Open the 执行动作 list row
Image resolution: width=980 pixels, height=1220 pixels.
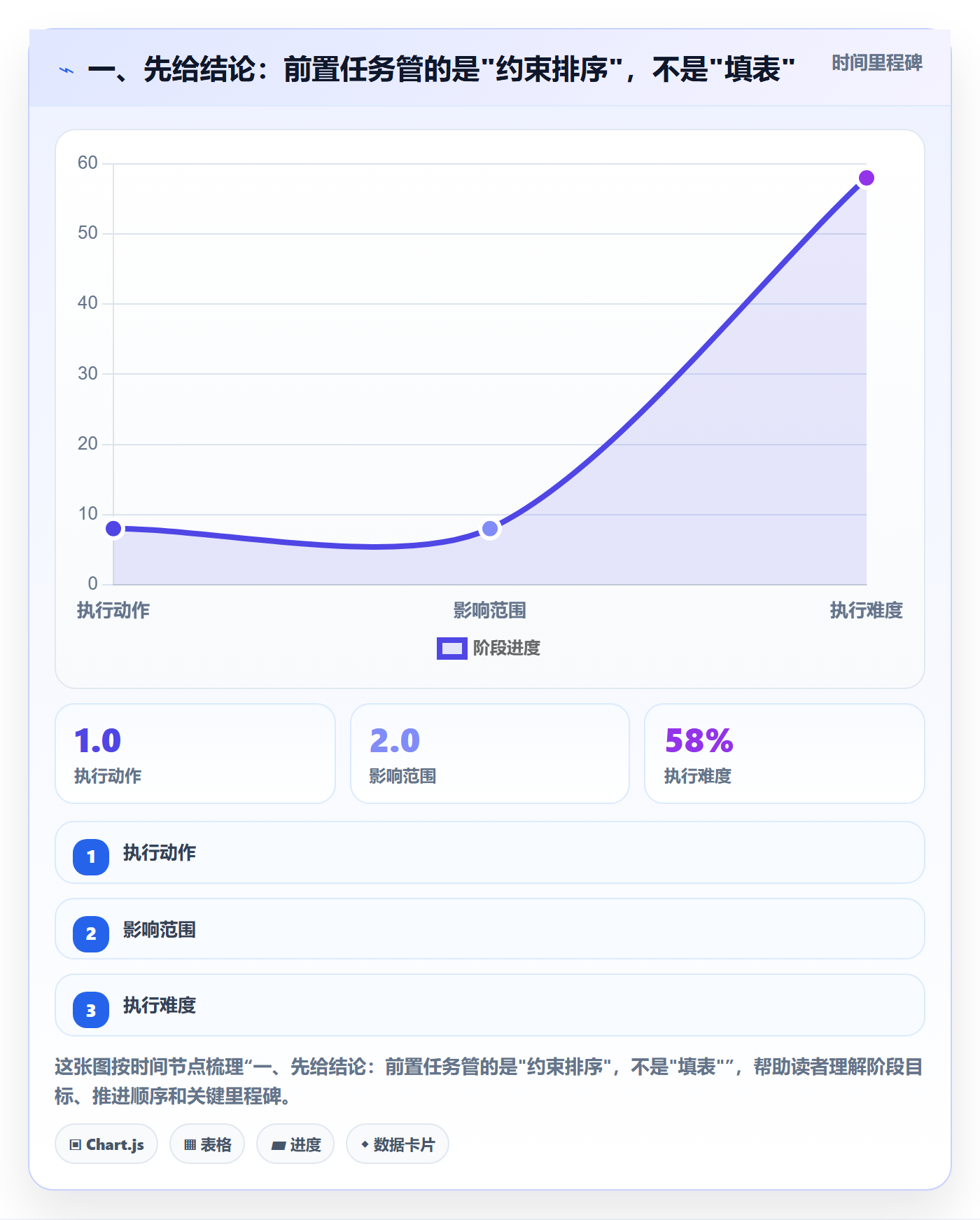(x=490, y=852)
